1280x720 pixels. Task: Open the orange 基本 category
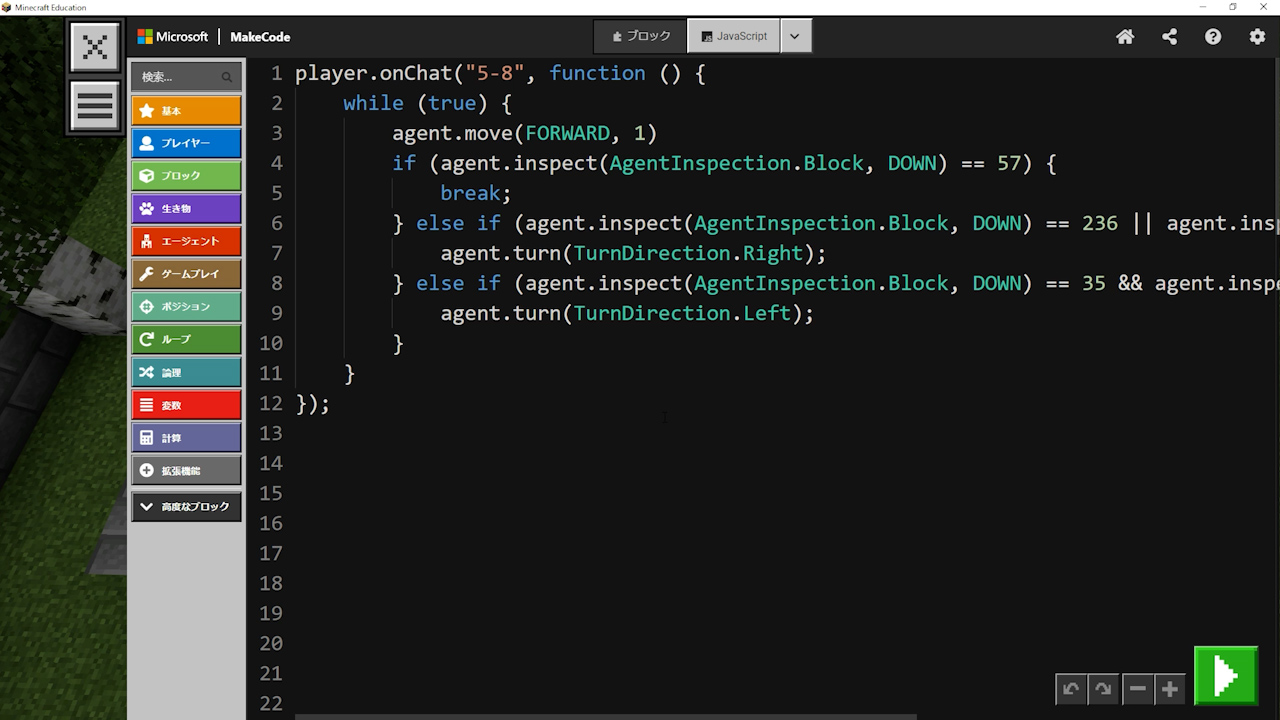coord(186,111)
